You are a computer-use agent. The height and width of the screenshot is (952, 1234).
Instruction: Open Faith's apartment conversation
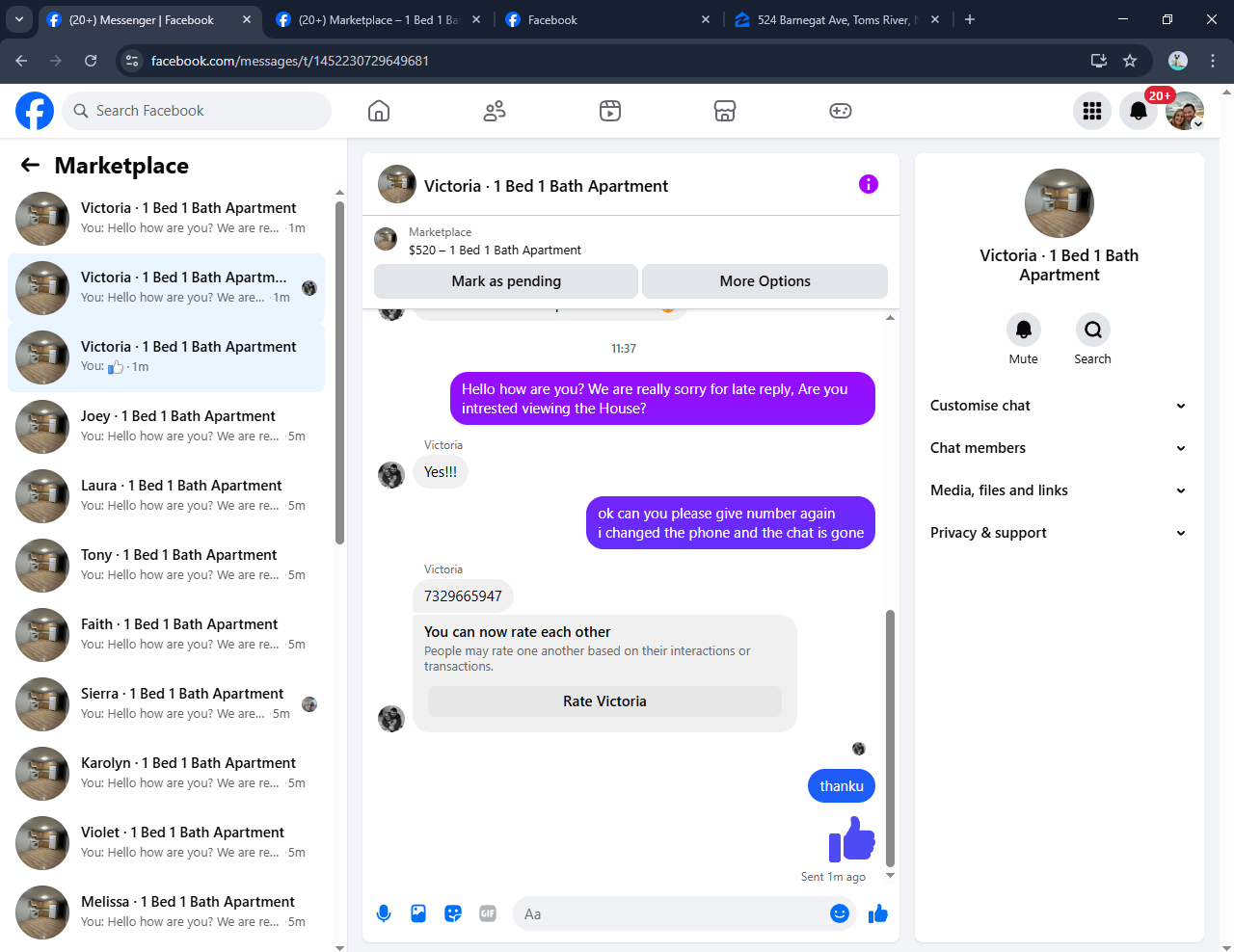click(166, 635)
